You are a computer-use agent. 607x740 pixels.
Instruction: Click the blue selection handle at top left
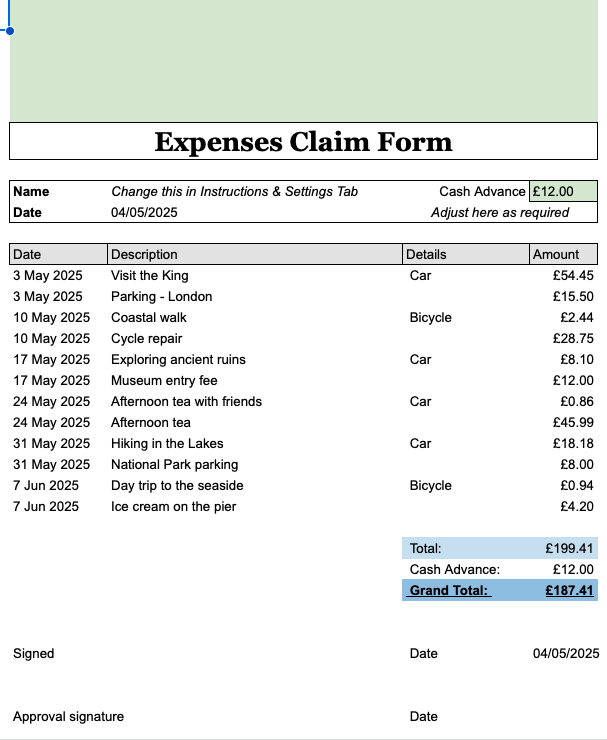(x=10, y=31)
